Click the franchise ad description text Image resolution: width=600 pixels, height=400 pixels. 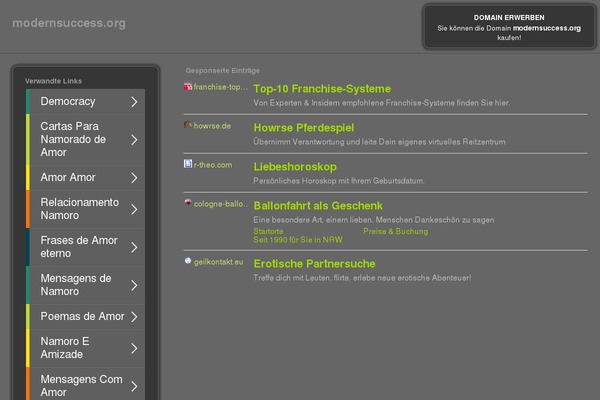(382, 103)
